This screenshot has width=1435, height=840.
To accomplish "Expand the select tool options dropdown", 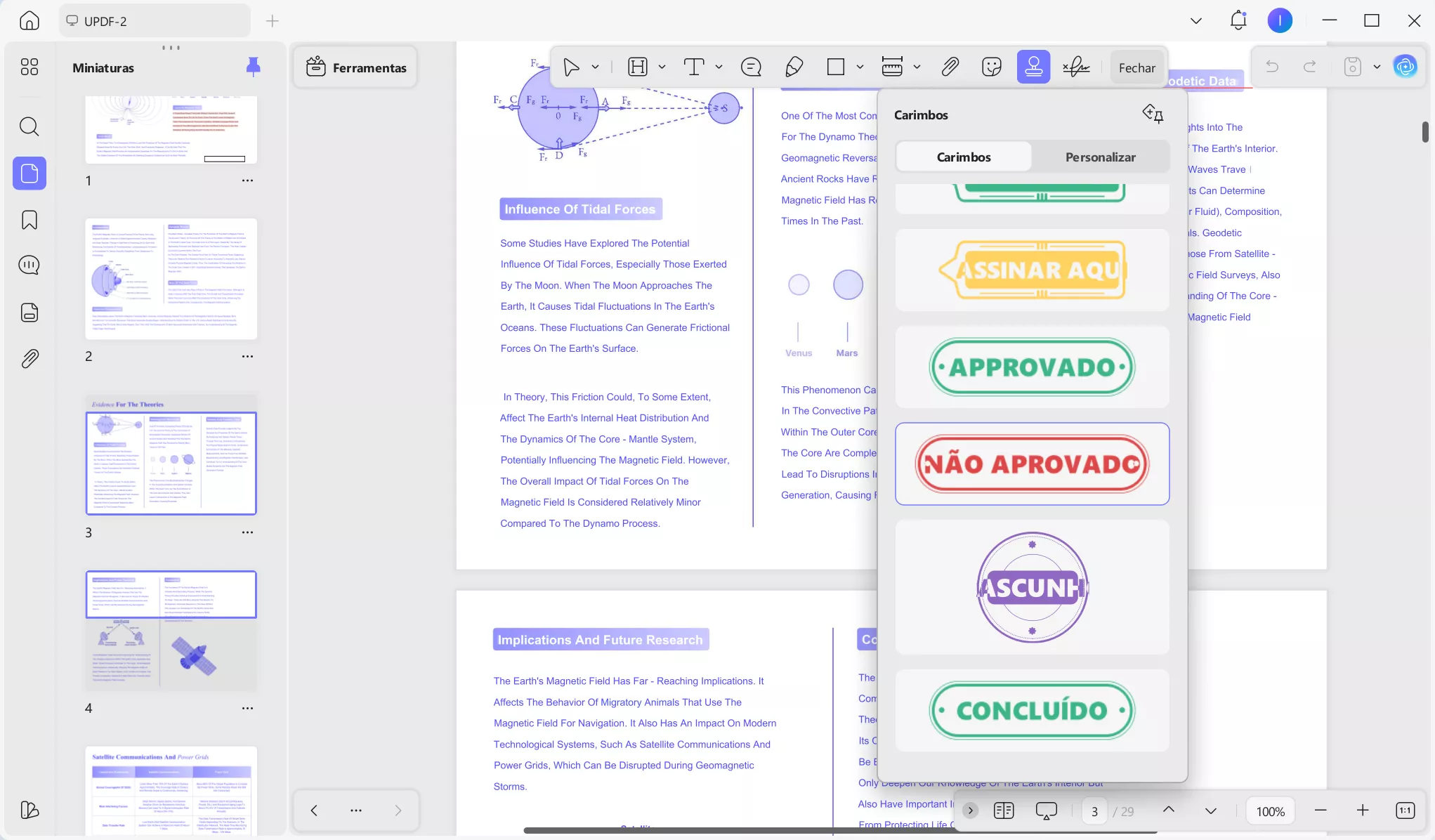I will click(595, 67).
